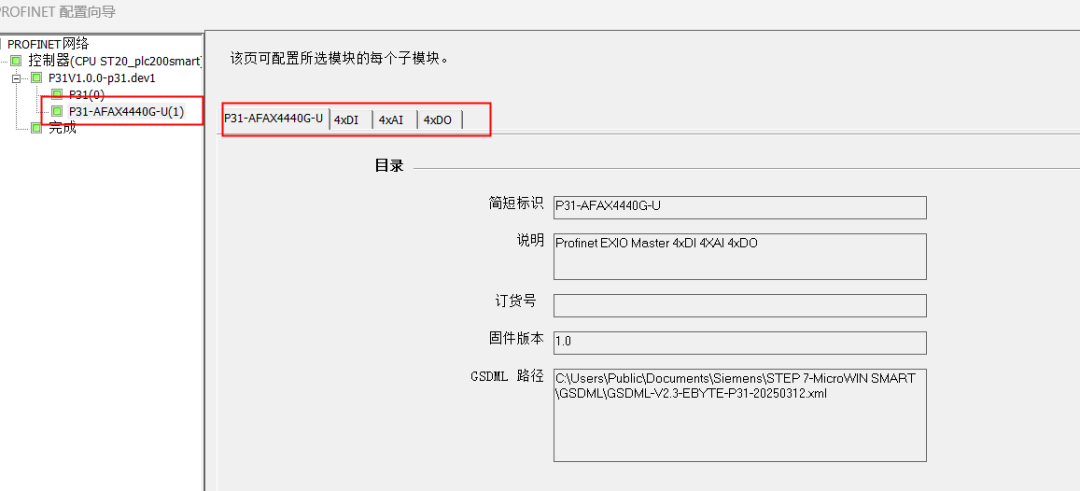Click the 目录 section heading
The width and height of the screenshot is (1080, 491).
point(389,166)
